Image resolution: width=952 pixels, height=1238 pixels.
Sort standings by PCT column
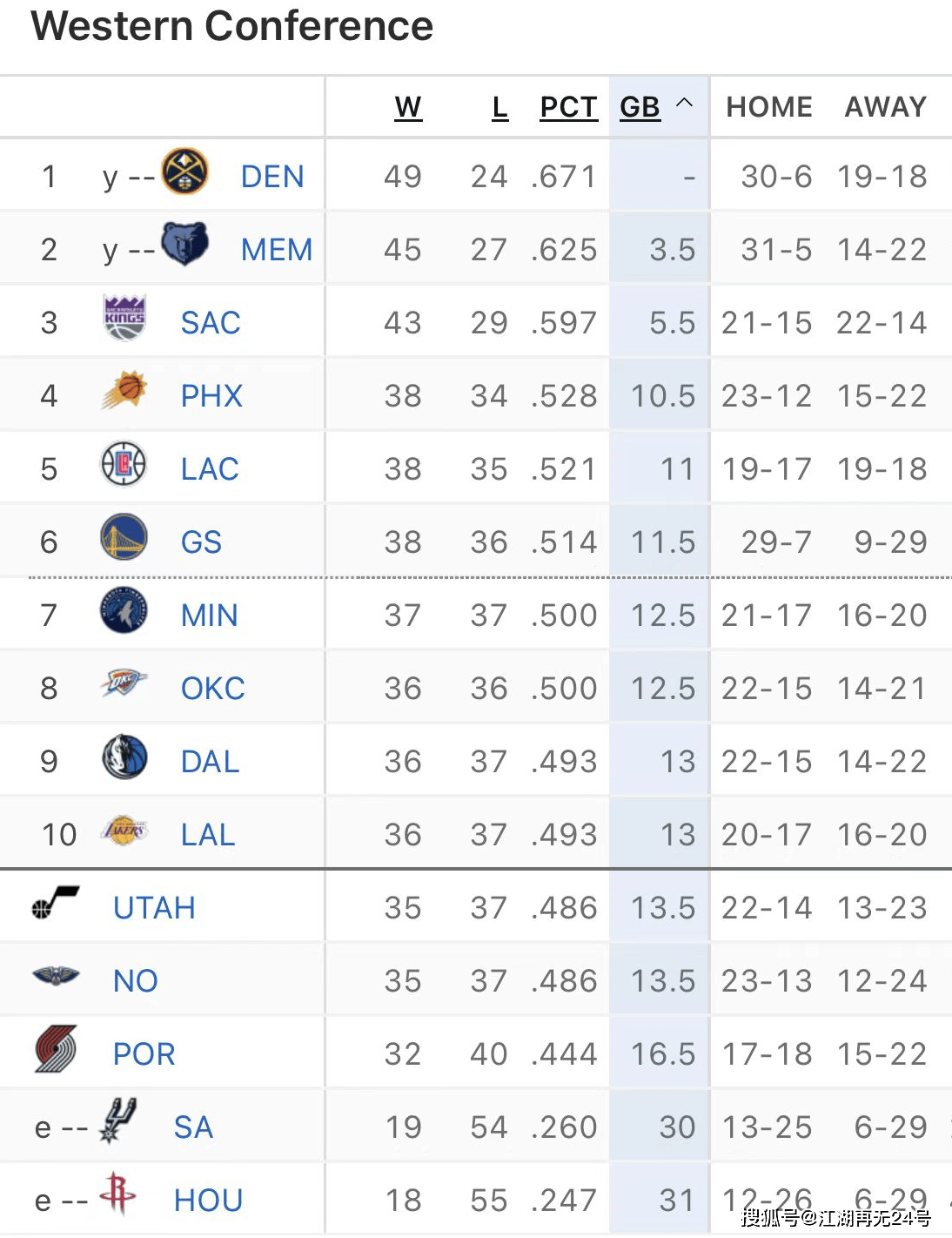click(569, 107)
